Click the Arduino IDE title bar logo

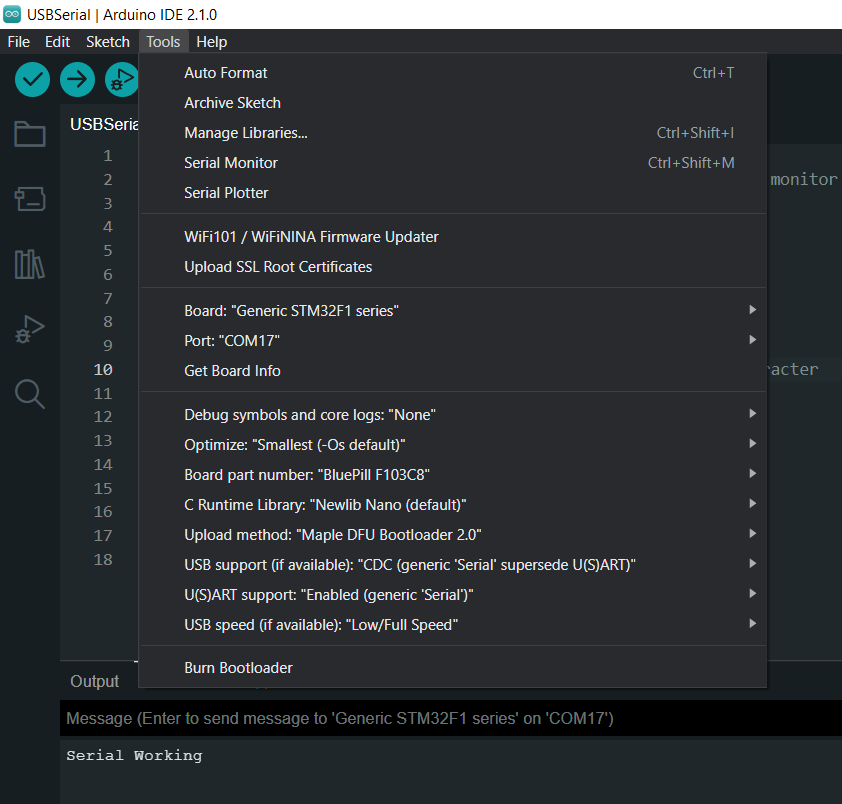[x=12, y=15]
